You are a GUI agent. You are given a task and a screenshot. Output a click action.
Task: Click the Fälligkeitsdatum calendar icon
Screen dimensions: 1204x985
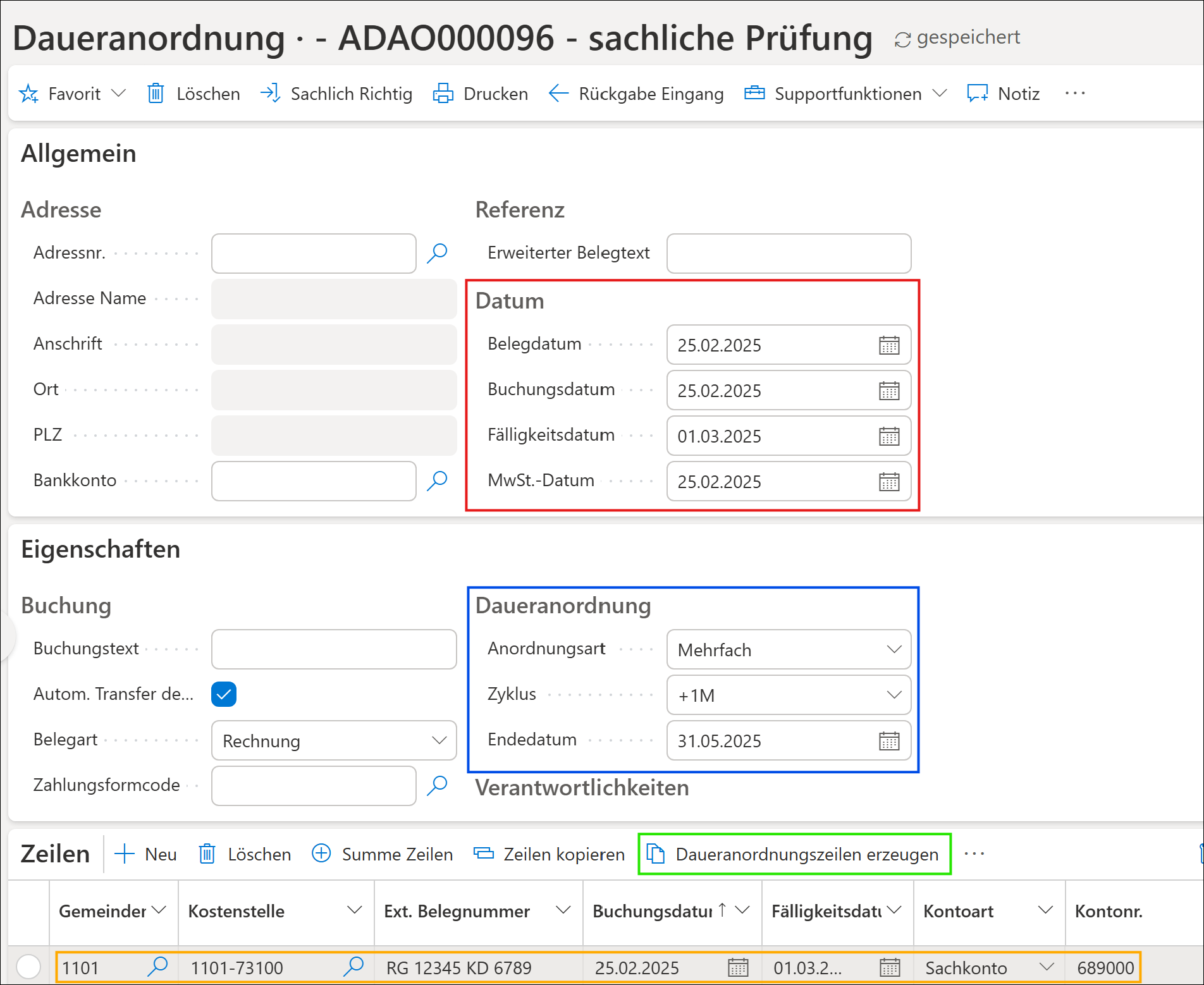888,436
